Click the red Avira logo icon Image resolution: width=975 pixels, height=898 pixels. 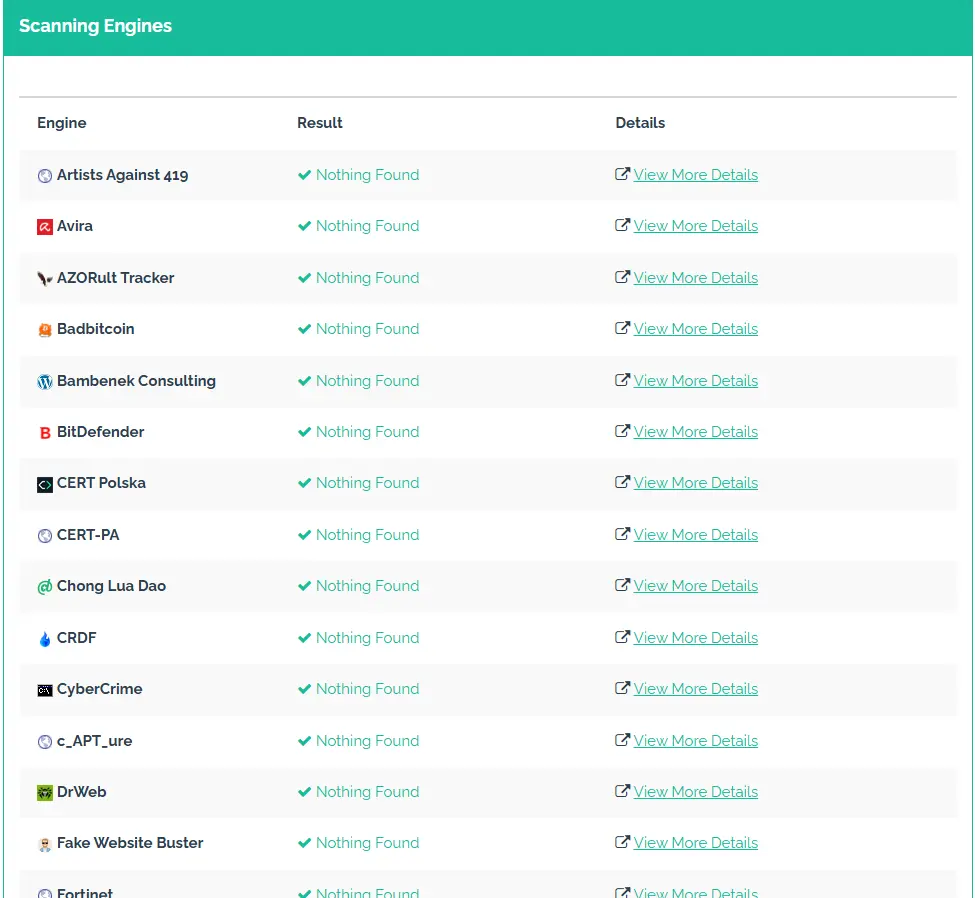click(45, 227)
